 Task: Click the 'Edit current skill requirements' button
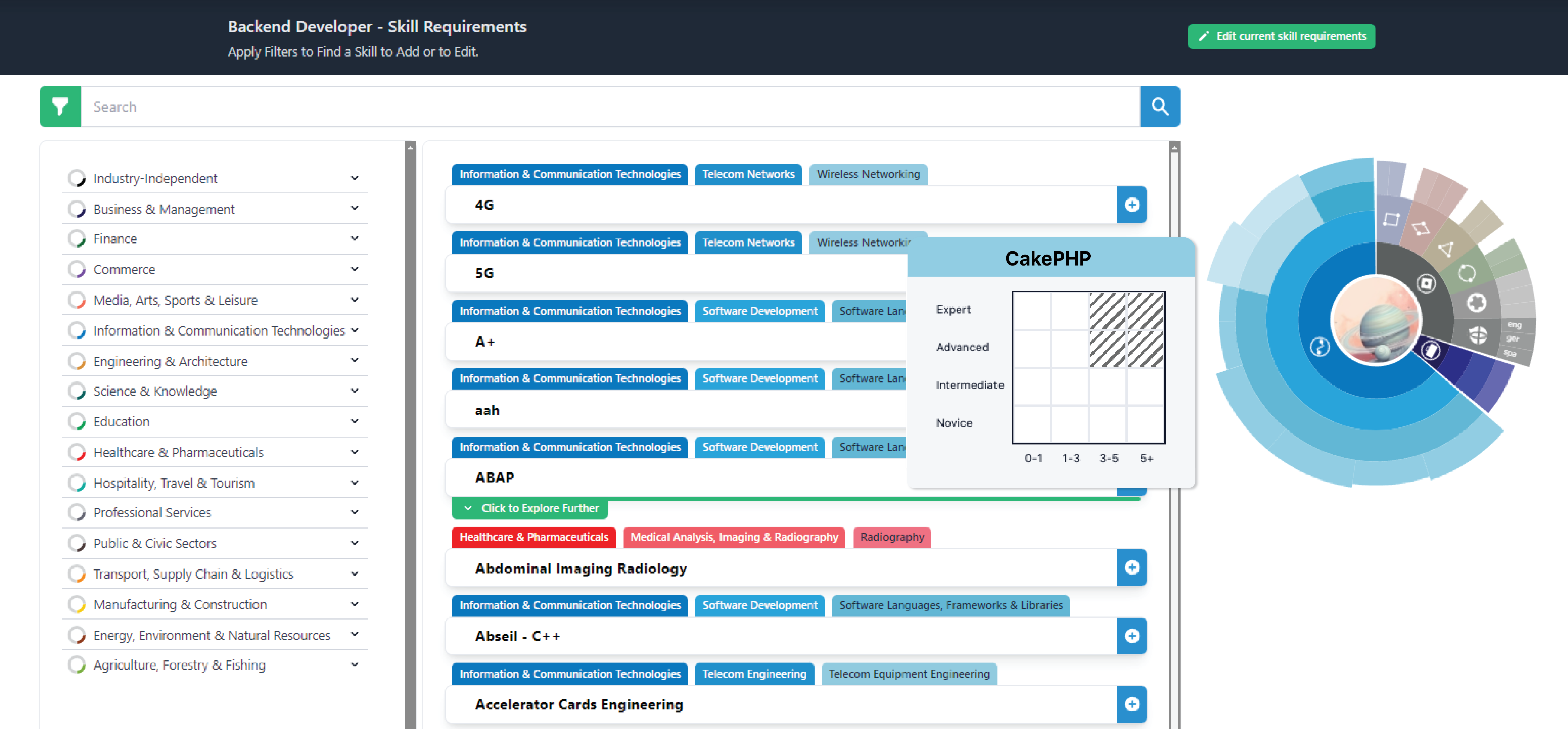point(1281,36)
